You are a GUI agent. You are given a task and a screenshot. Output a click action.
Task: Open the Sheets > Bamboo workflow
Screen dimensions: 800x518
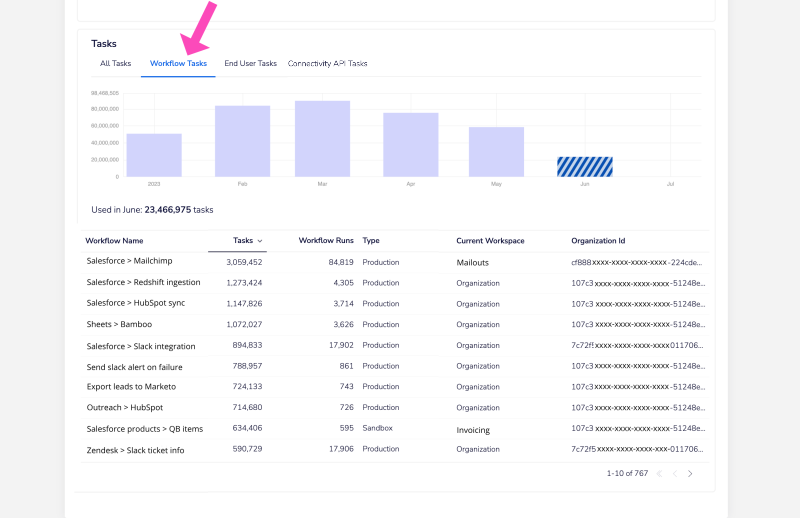click(119, 324)
